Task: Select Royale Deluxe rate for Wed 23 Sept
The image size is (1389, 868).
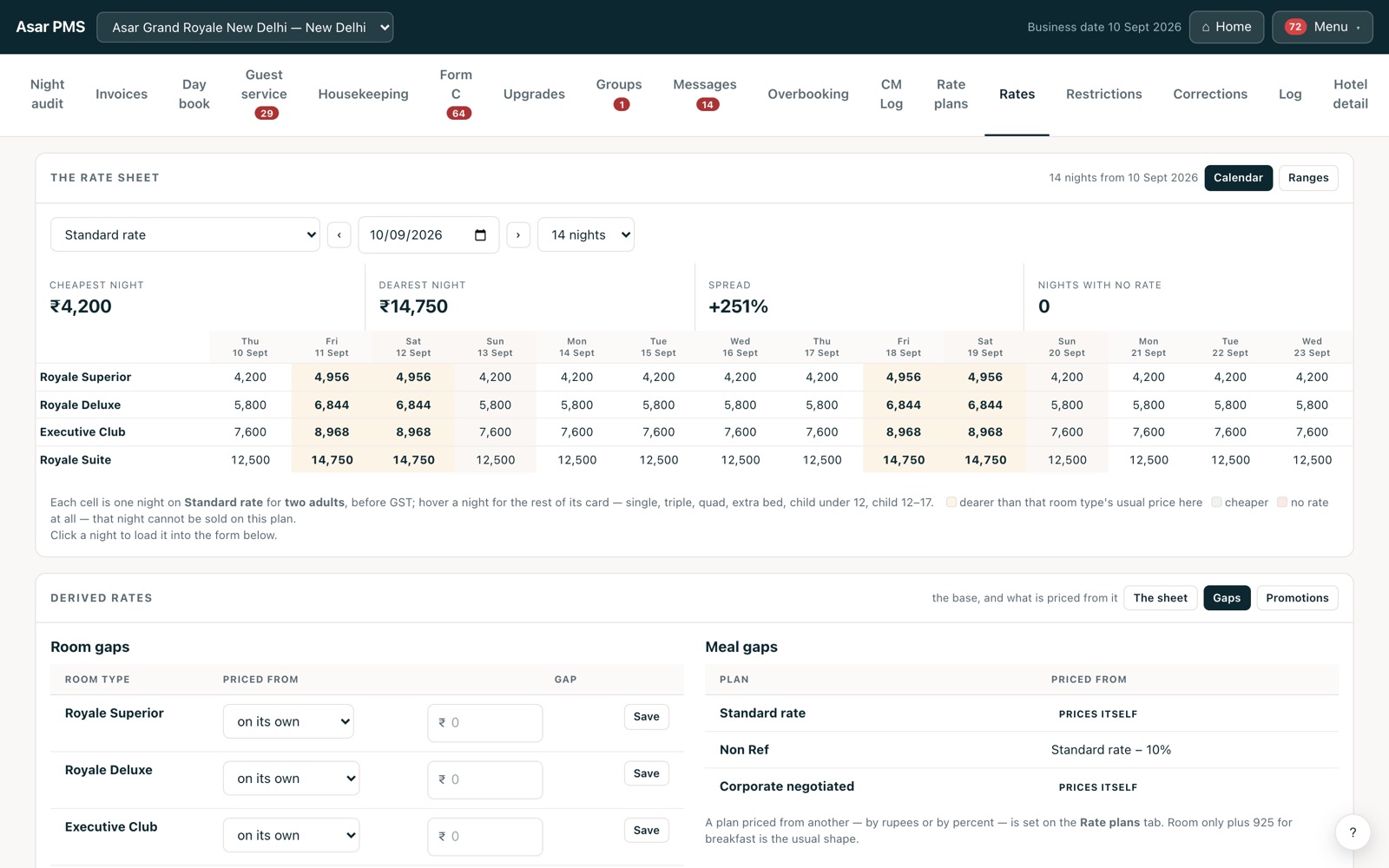Action: click(x=1312, y=405)
